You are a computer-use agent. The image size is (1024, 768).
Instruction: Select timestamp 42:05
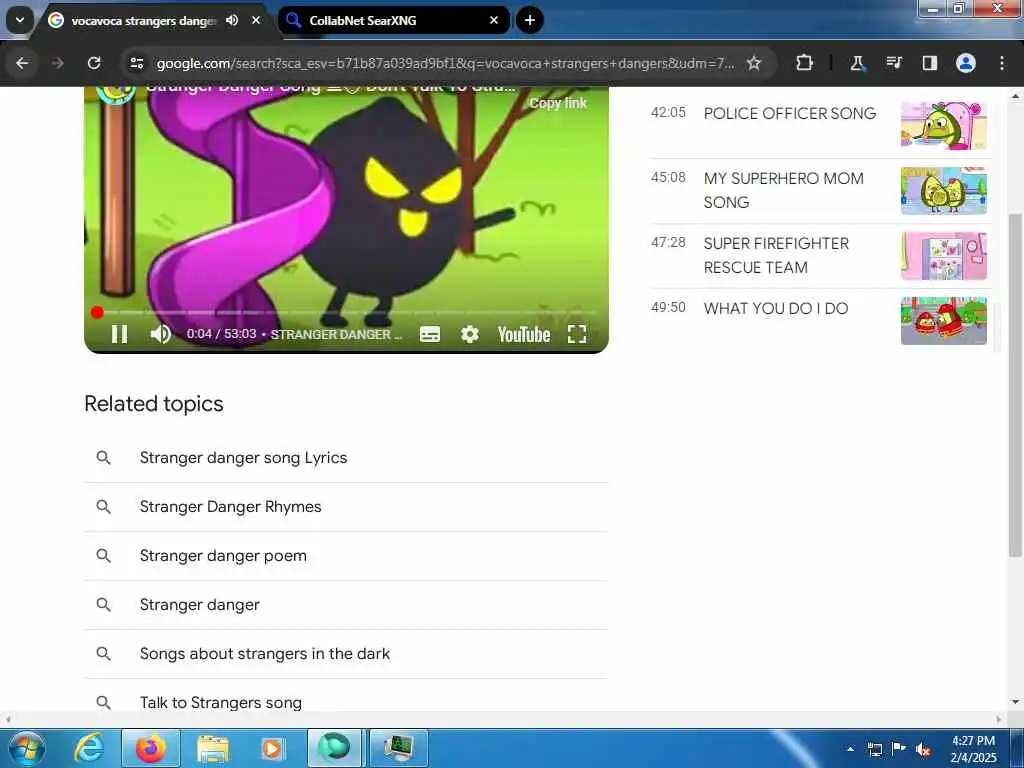(668, 112)
